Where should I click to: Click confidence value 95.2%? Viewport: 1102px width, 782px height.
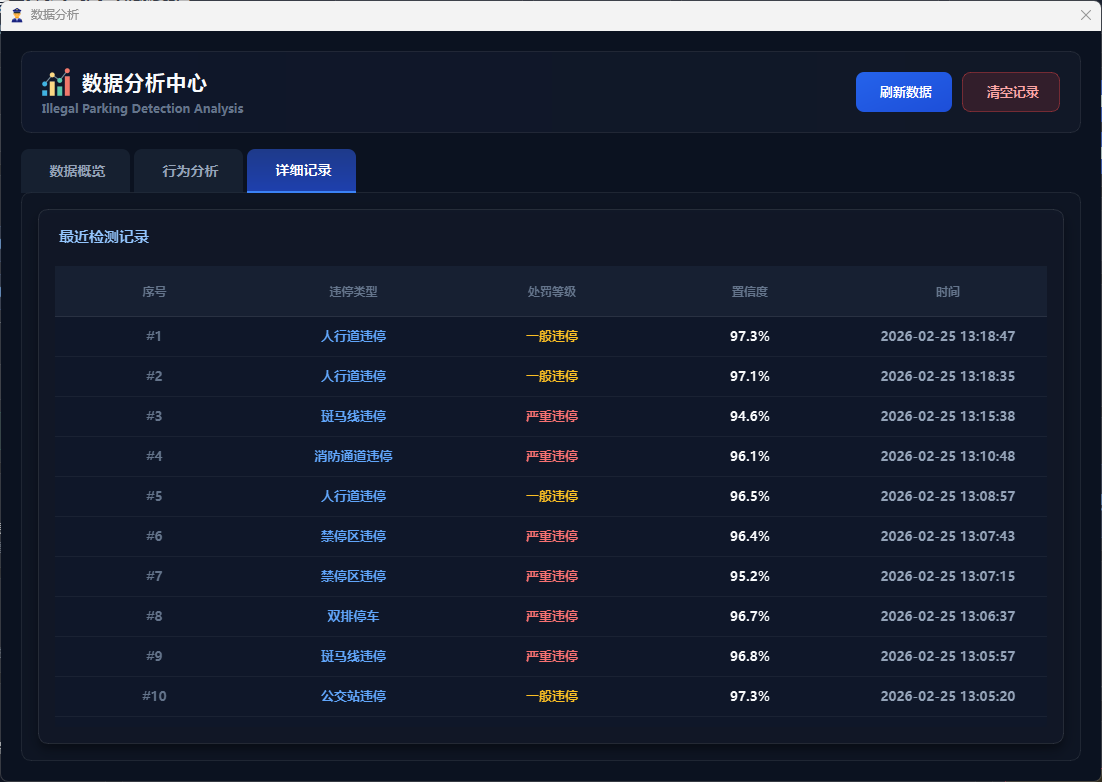click(750, 576)
